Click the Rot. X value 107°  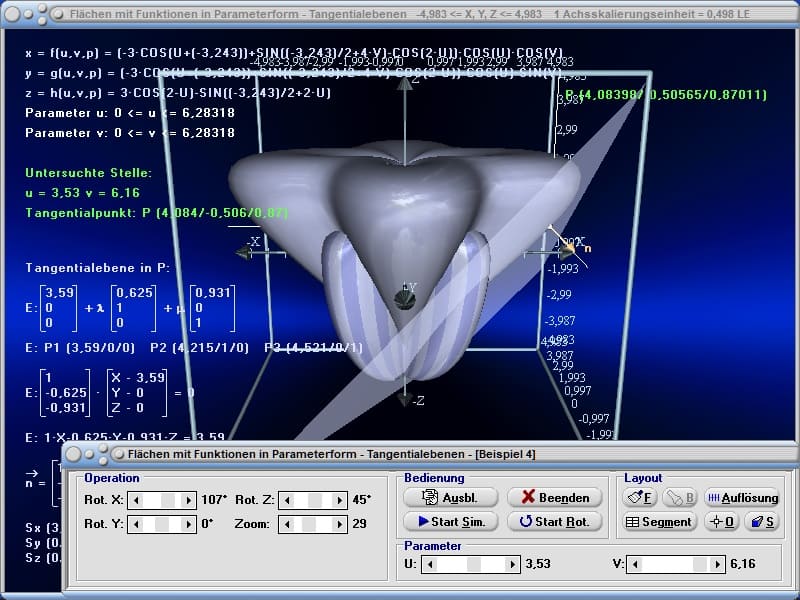(214, 499)
